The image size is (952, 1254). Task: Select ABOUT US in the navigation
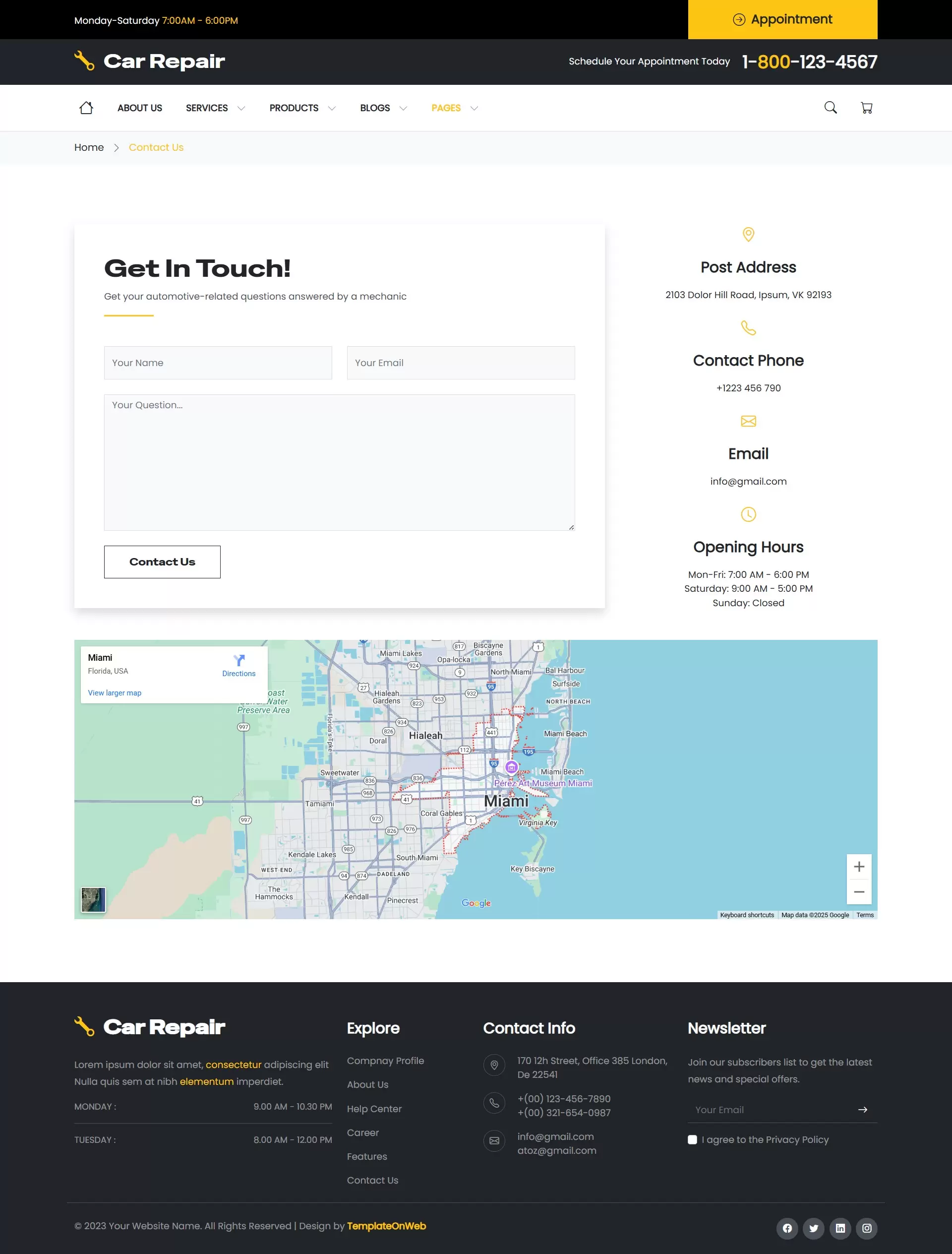139,108
